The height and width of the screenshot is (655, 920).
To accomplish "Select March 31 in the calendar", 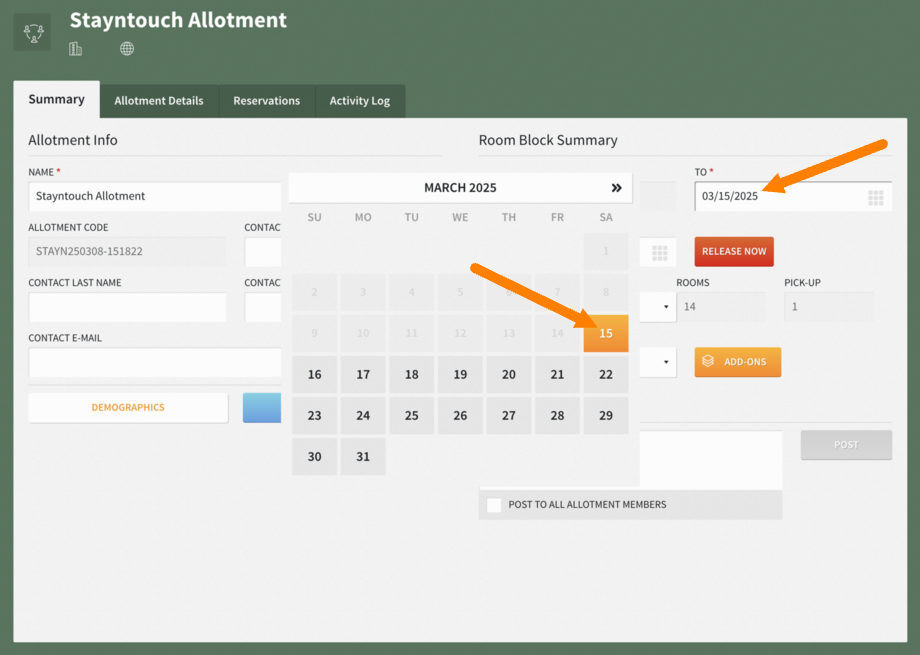I will pyautogui.click(x=363, y=457).
